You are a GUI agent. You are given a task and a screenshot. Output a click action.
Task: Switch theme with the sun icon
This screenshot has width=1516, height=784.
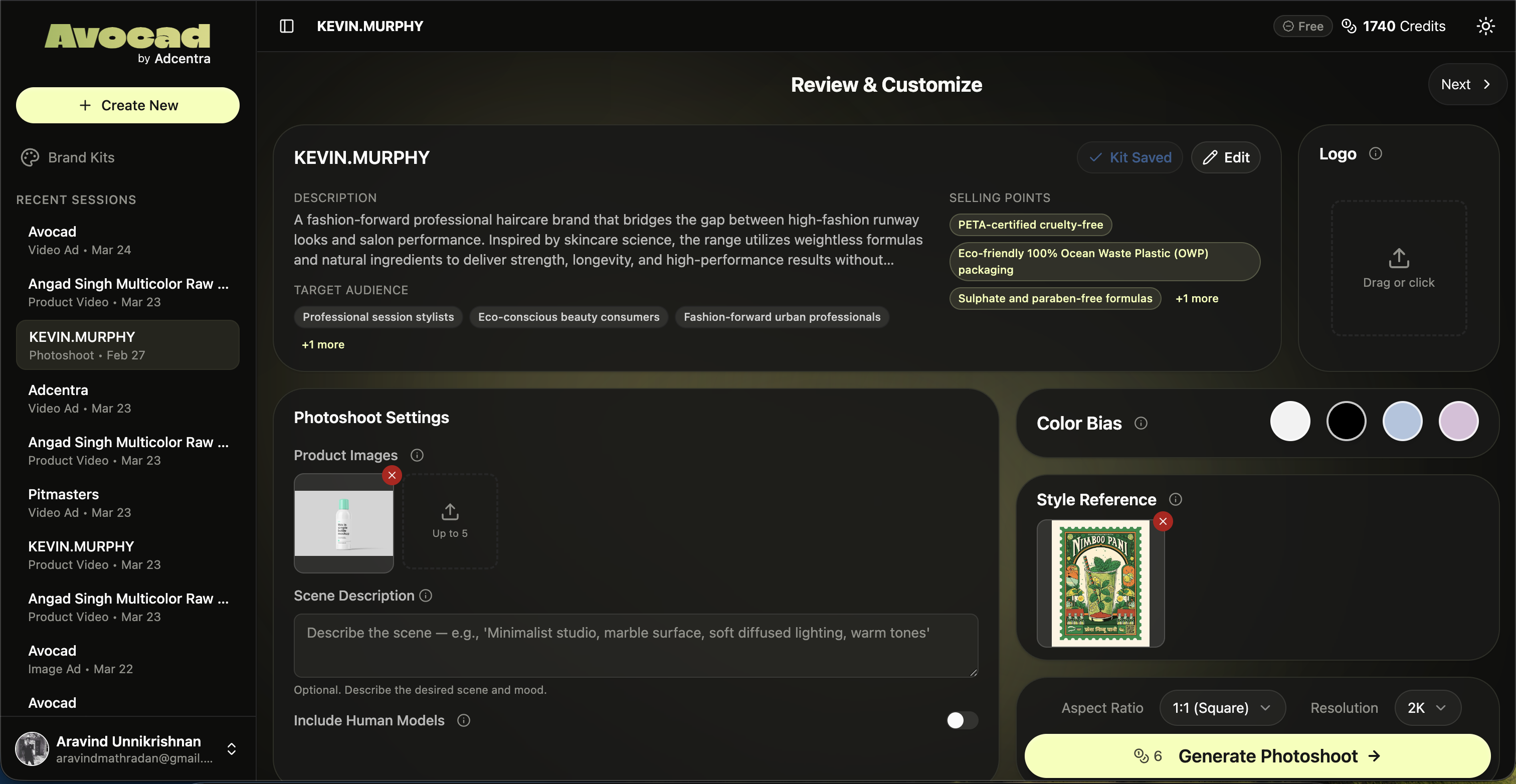pyautogui.click(x=1485, y=26)
